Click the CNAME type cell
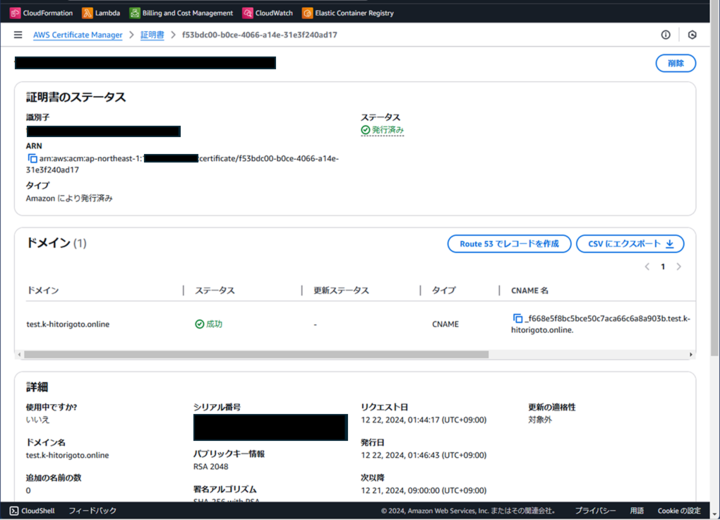 click(445, 324)
